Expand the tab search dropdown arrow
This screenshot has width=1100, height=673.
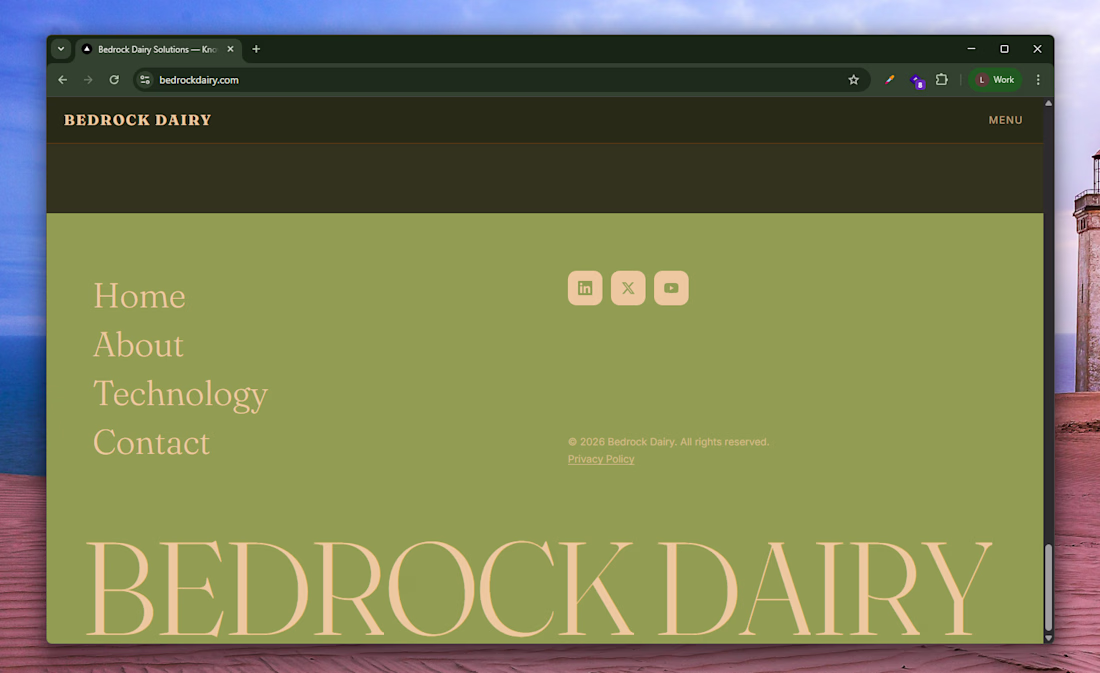pyautogui.click(x=61, y=49)
